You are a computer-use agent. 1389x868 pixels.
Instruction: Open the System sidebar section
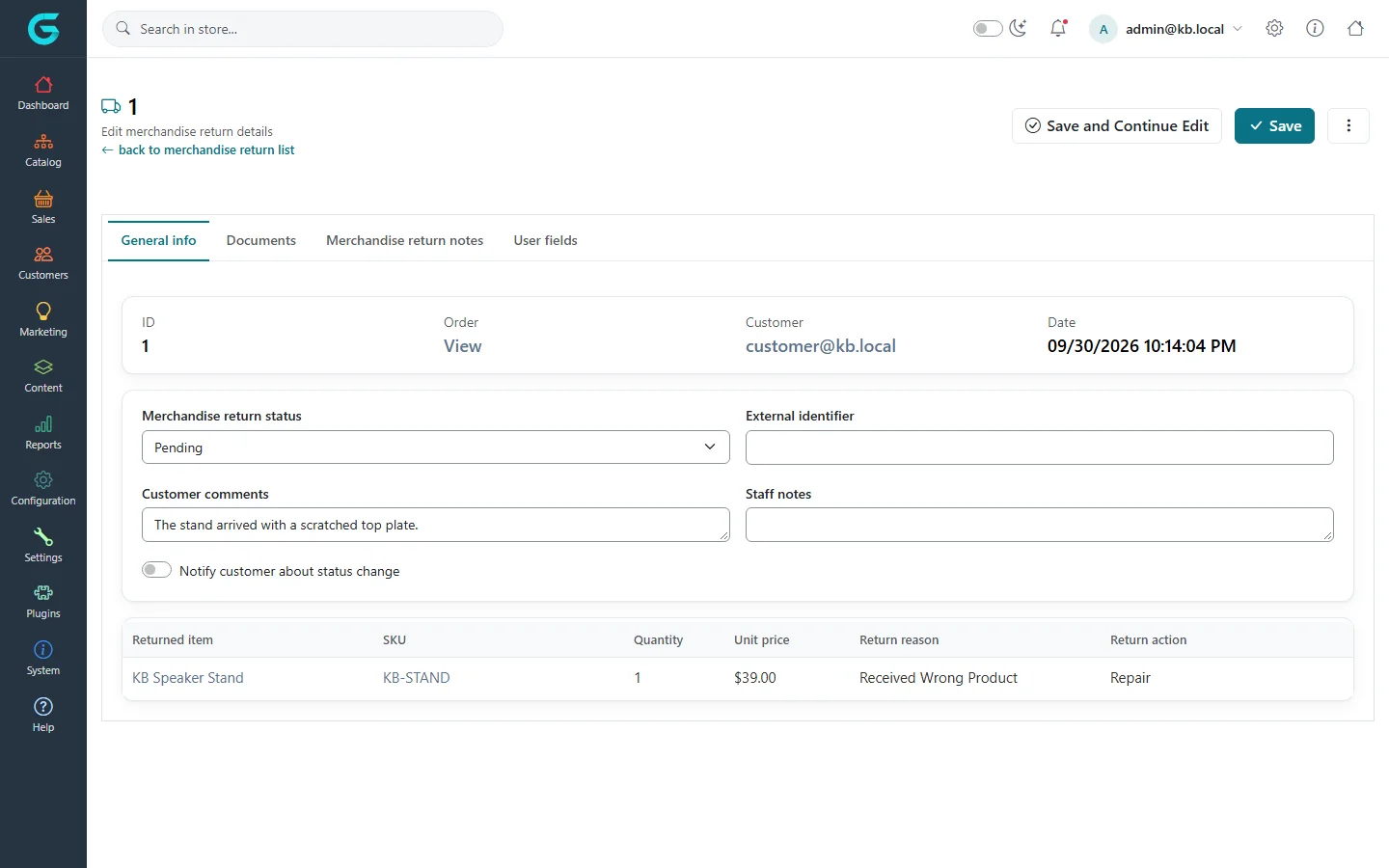click(x=43, y=659)
